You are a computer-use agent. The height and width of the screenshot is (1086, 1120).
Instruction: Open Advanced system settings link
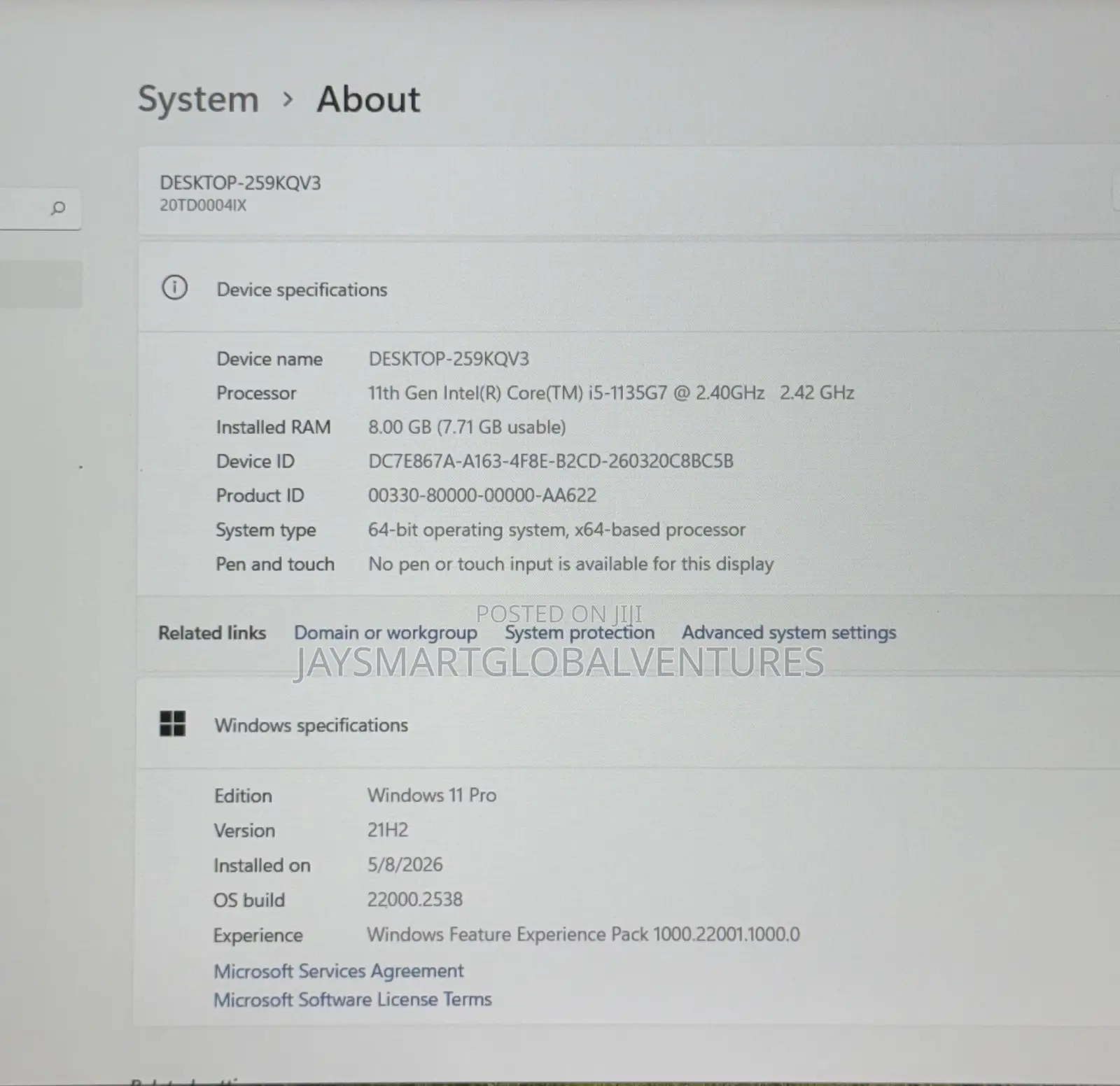[789, 633]
